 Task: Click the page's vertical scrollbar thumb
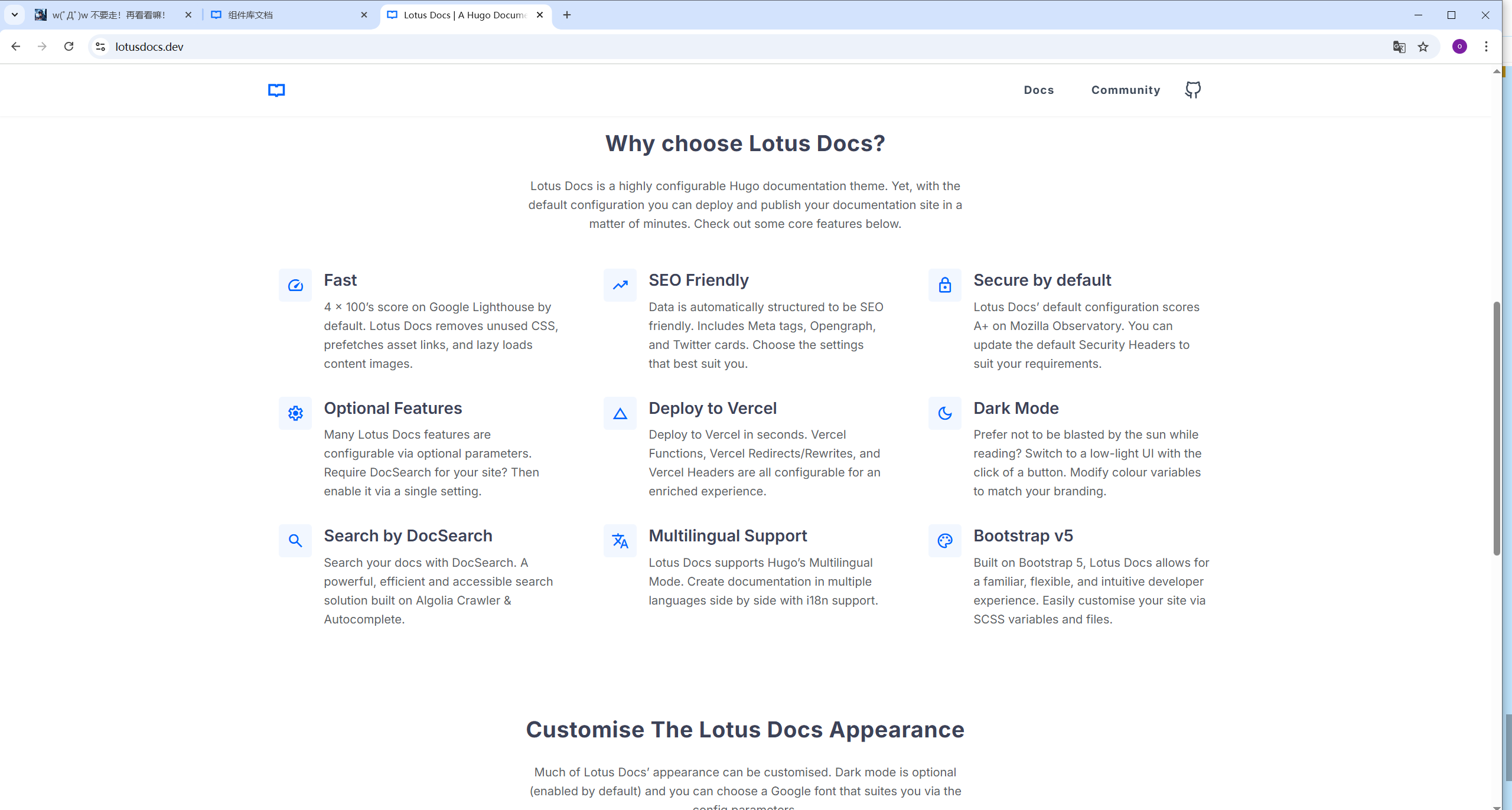pyautogui.click(x=1496, y=428)
